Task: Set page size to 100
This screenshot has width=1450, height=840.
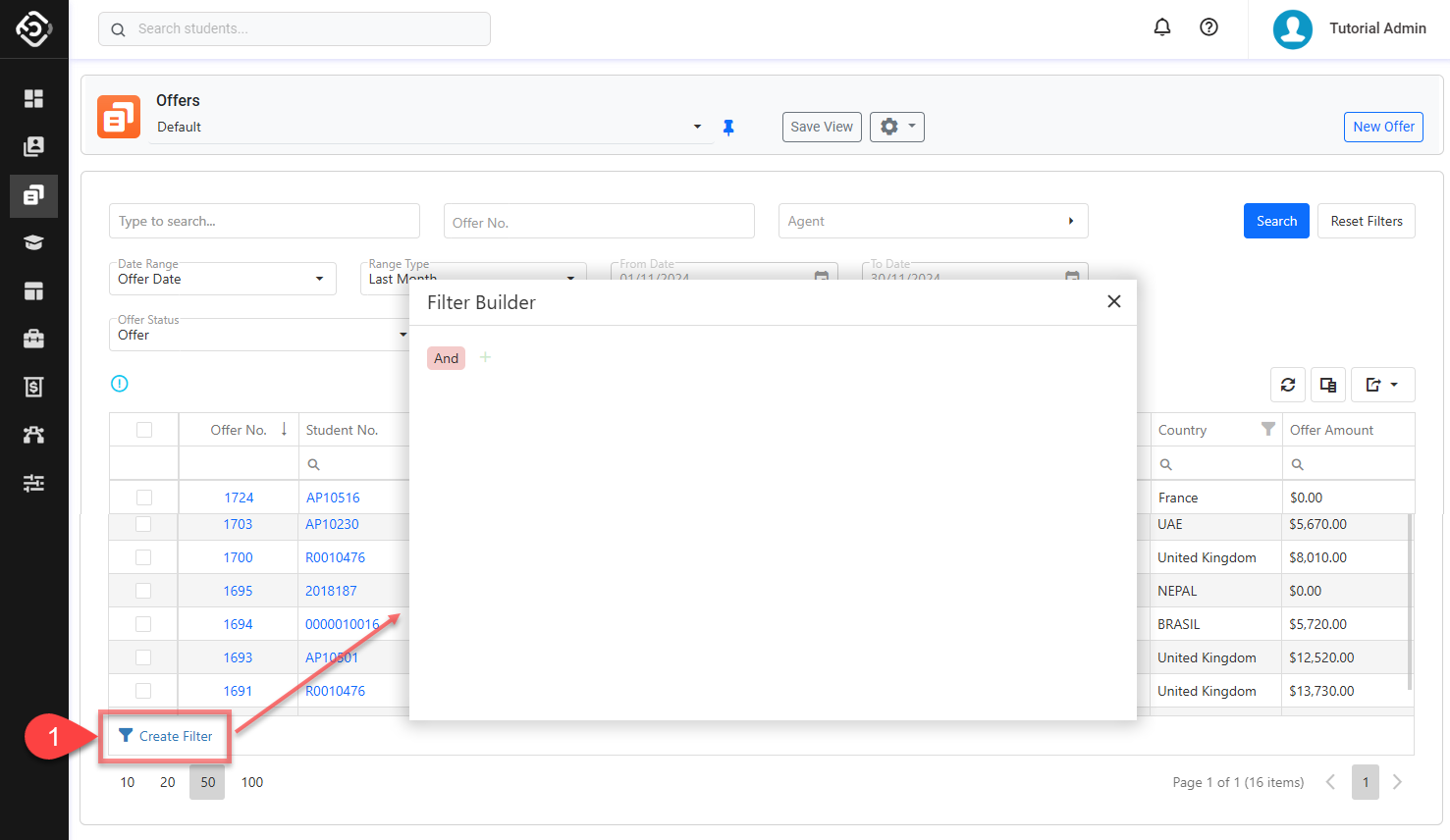Action: tap(252, 782)
